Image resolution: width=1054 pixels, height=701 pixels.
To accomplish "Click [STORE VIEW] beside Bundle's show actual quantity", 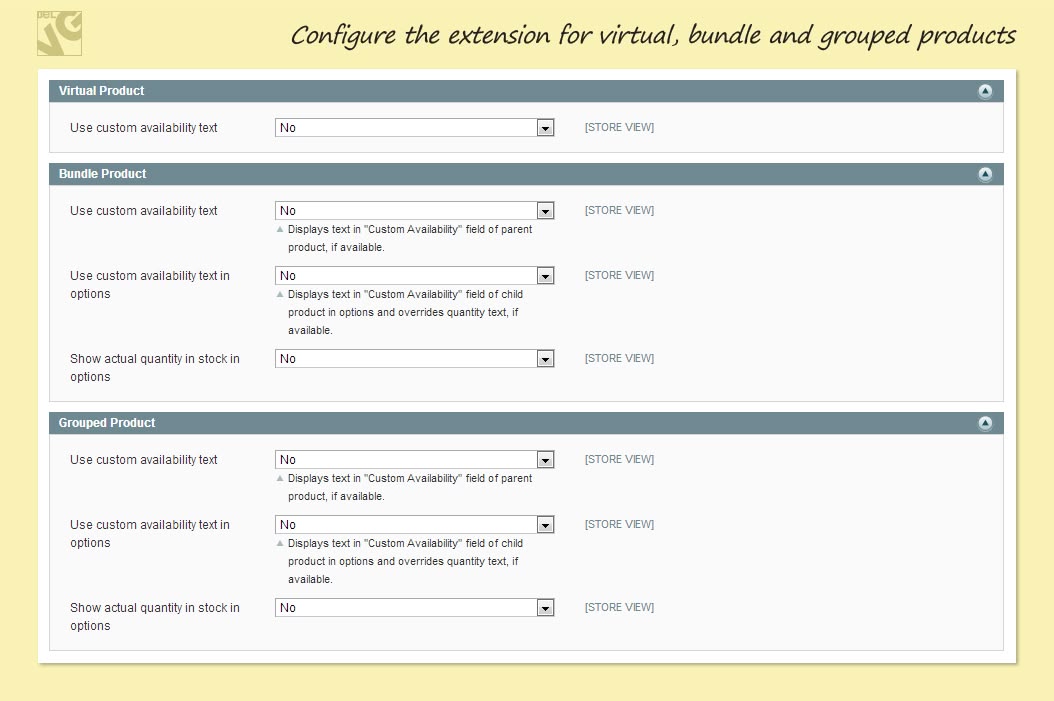I will pyautogui.click(x=619, y=359).
